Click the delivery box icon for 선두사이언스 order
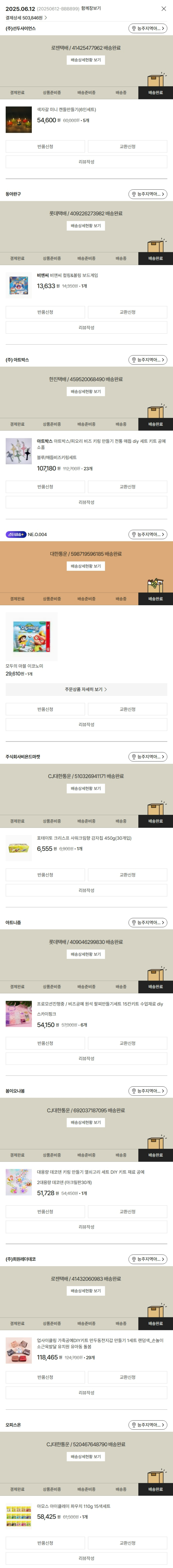Screen dimensions: 173x1568 pos(156,80)
